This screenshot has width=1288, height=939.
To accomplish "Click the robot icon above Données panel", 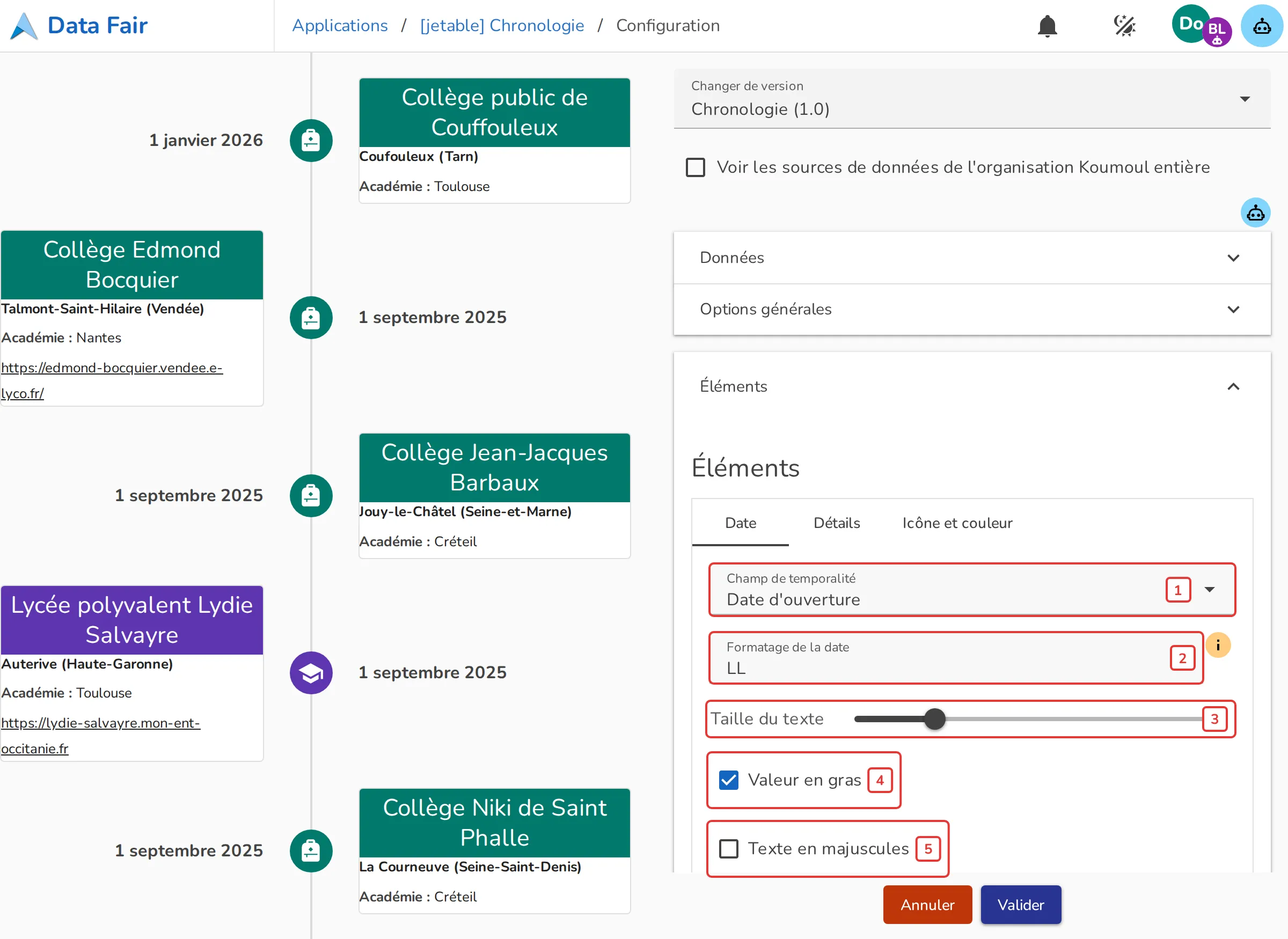I will [x=1255, y=212].
